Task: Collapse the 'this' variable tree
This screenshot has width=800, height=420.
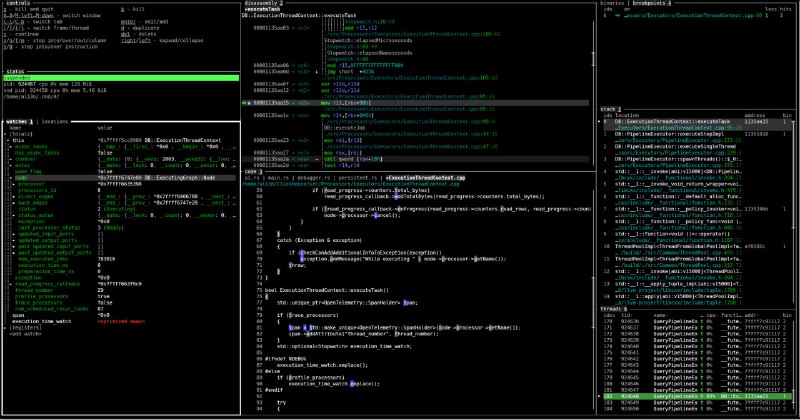Action: 9,140
